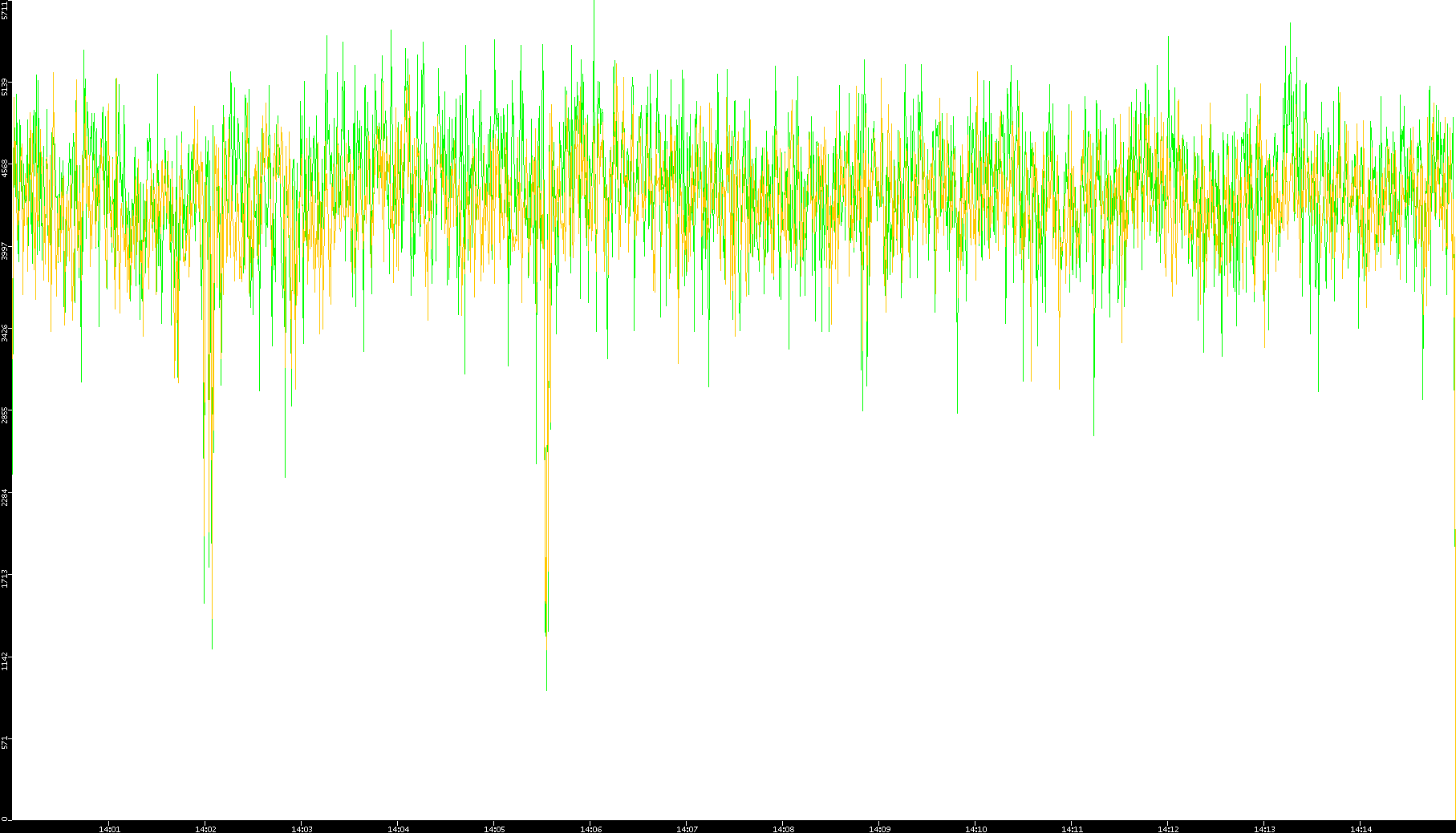
Task: Click the 14:13 time axis label
Action: (x=1264, y=829)
